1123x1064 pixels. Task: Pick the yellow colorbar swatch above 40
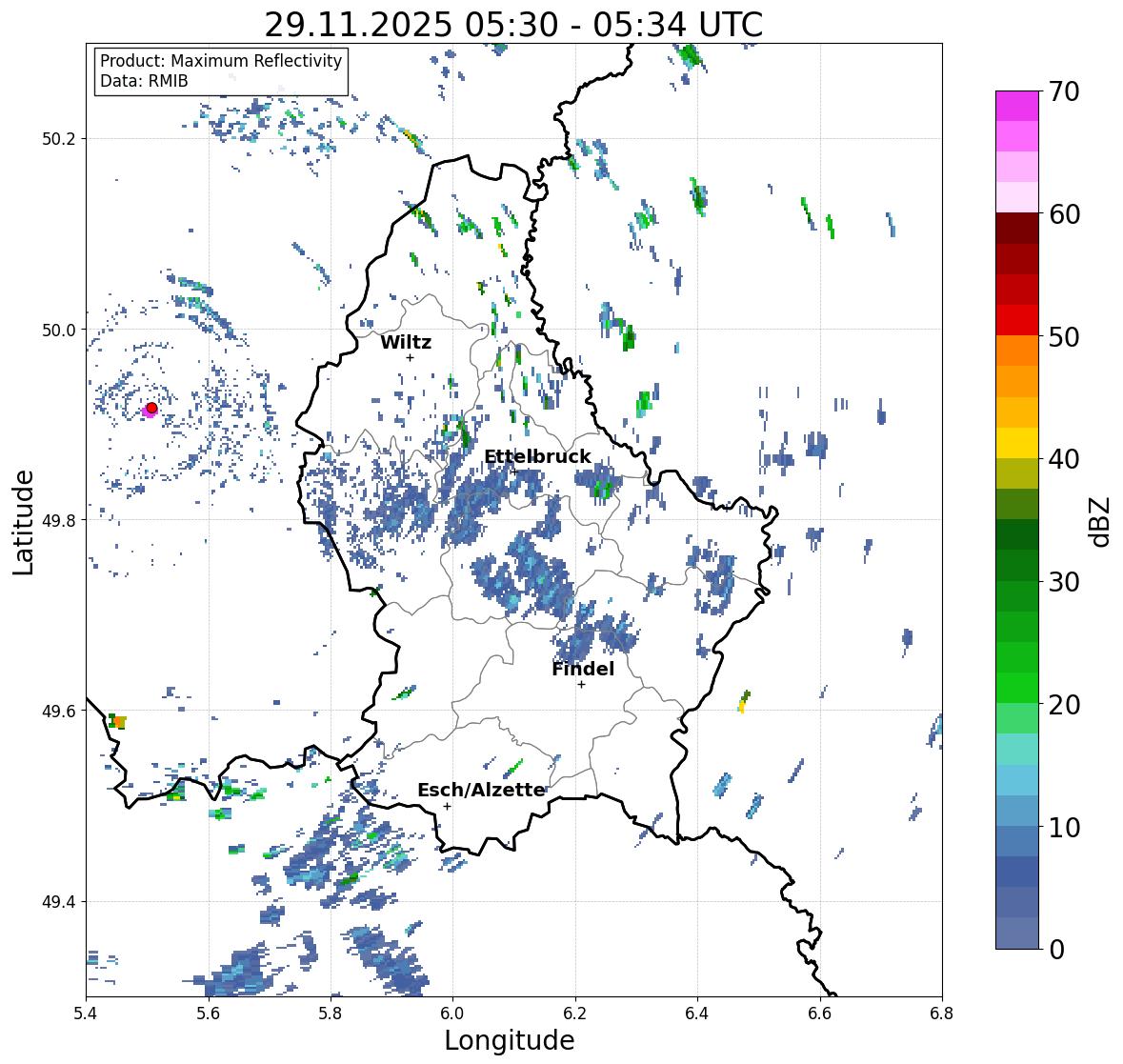(1017, 443)
